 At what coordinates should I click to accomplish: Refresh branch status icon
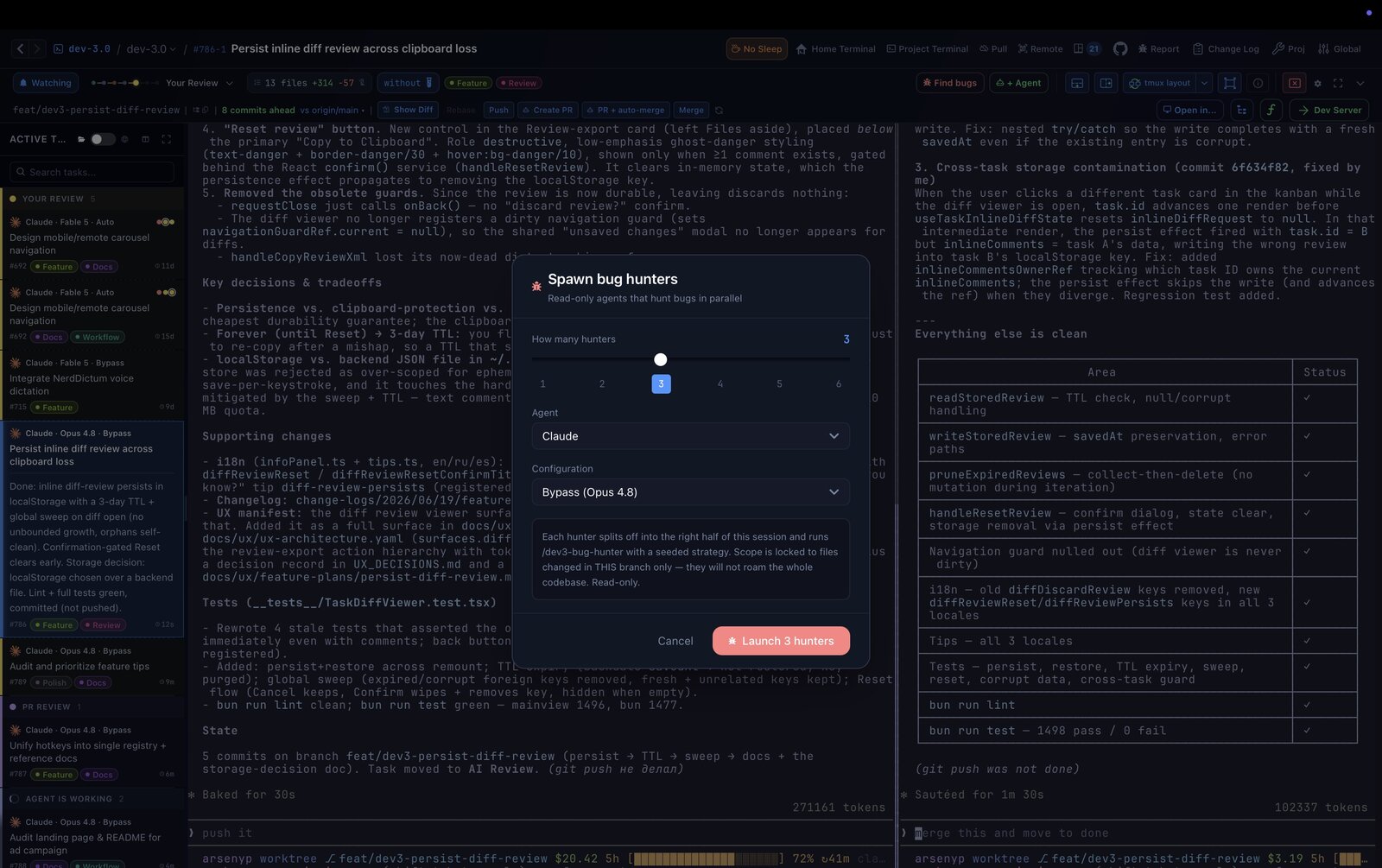719,111
